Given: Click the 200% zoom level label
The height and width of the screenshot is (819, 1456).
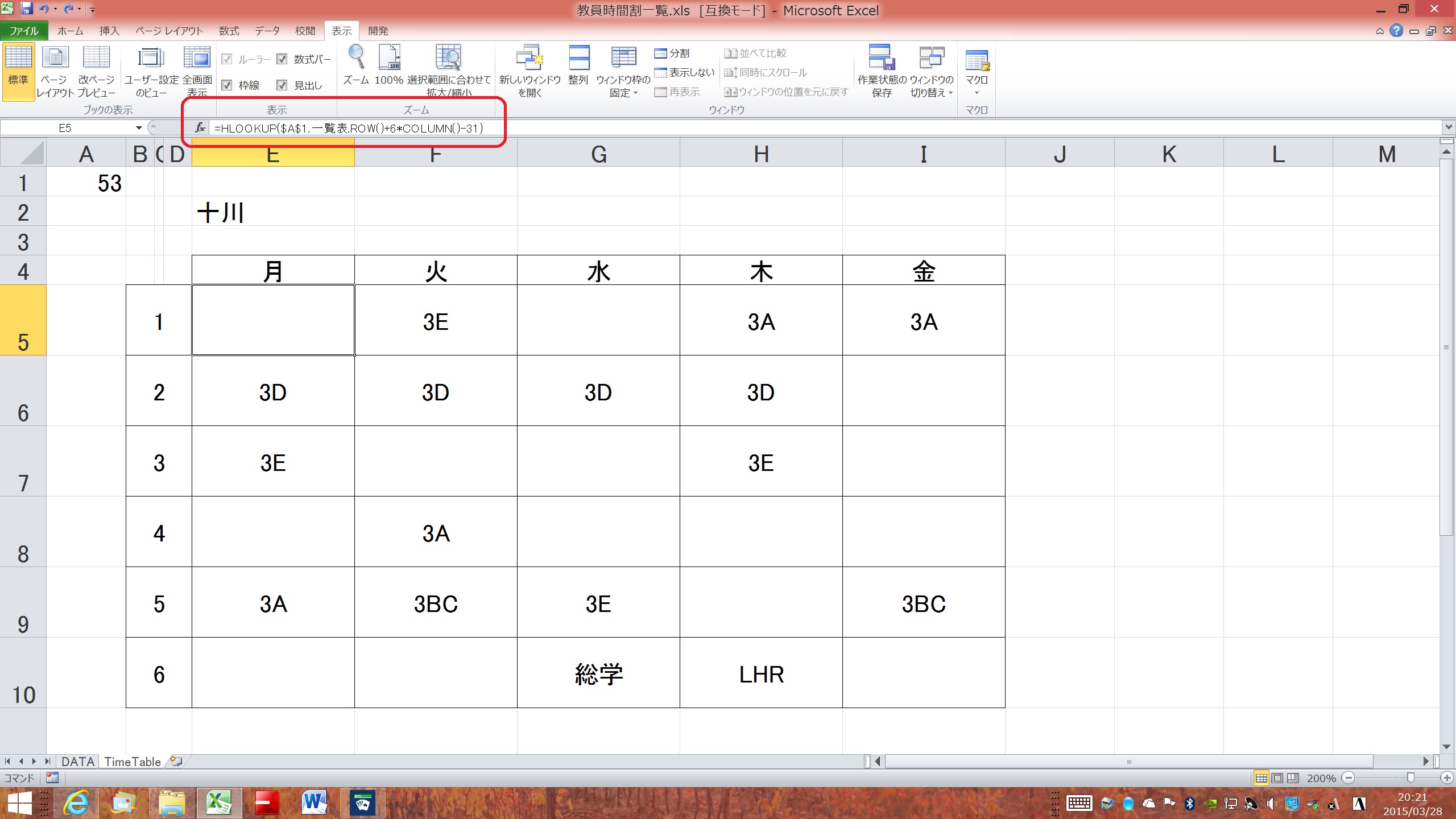Looking at the screenshot, I should click(x=1321, y=777).
